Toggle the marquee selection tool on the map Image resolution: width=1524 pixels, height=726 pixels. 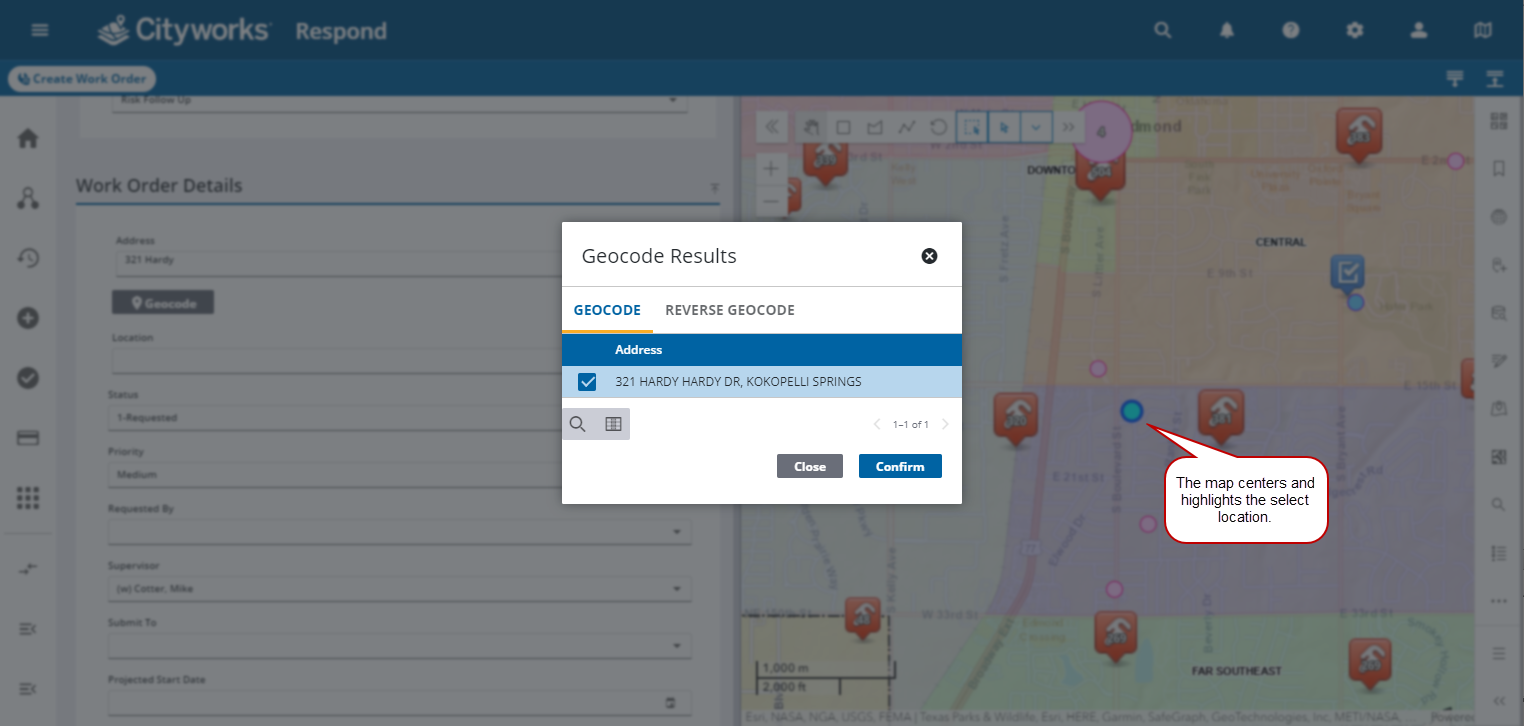coord(971,127)
